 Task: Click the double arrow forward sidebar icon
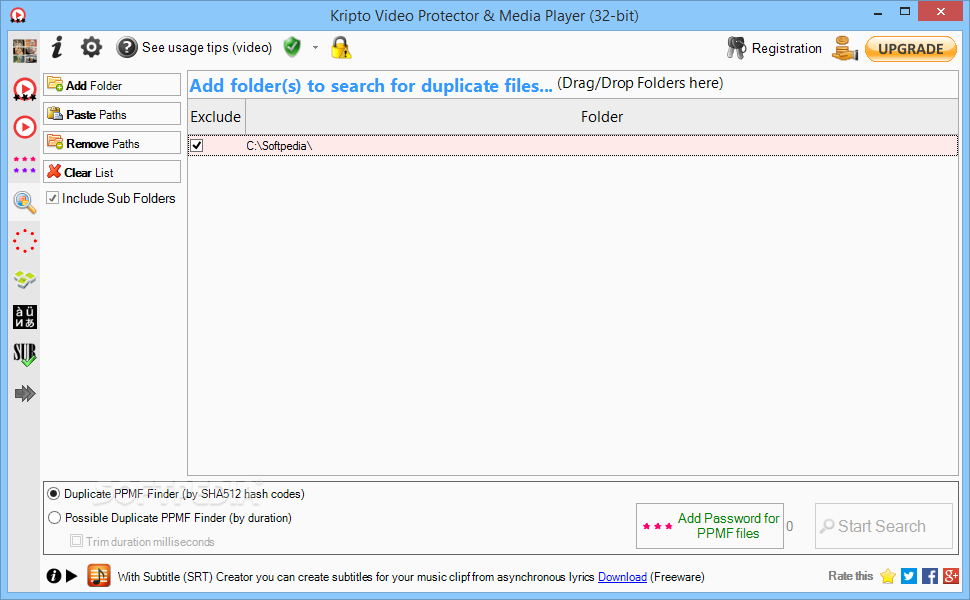tap(25, 393)
